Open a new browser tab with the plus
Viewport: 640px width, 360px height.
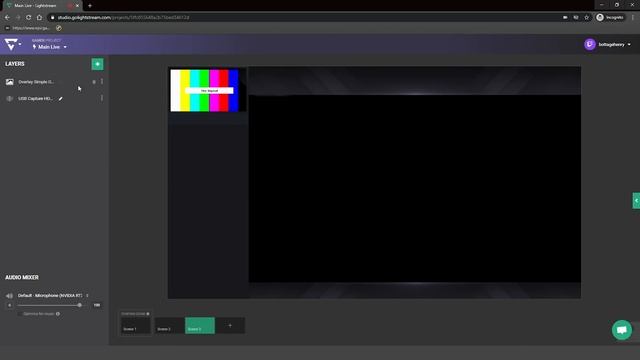click(x=90, y=6)
